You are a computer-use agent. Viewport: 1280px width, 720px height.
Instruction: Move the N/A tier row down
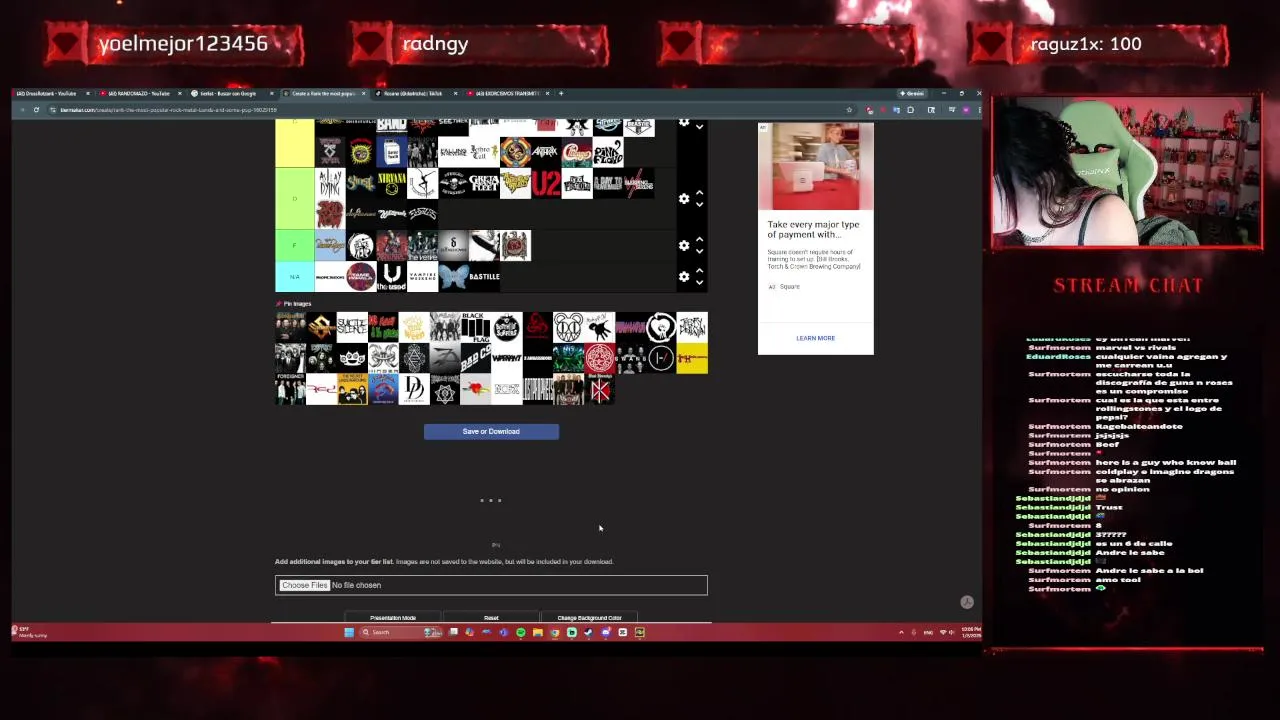pyautogui.click(x=699, y=283)
